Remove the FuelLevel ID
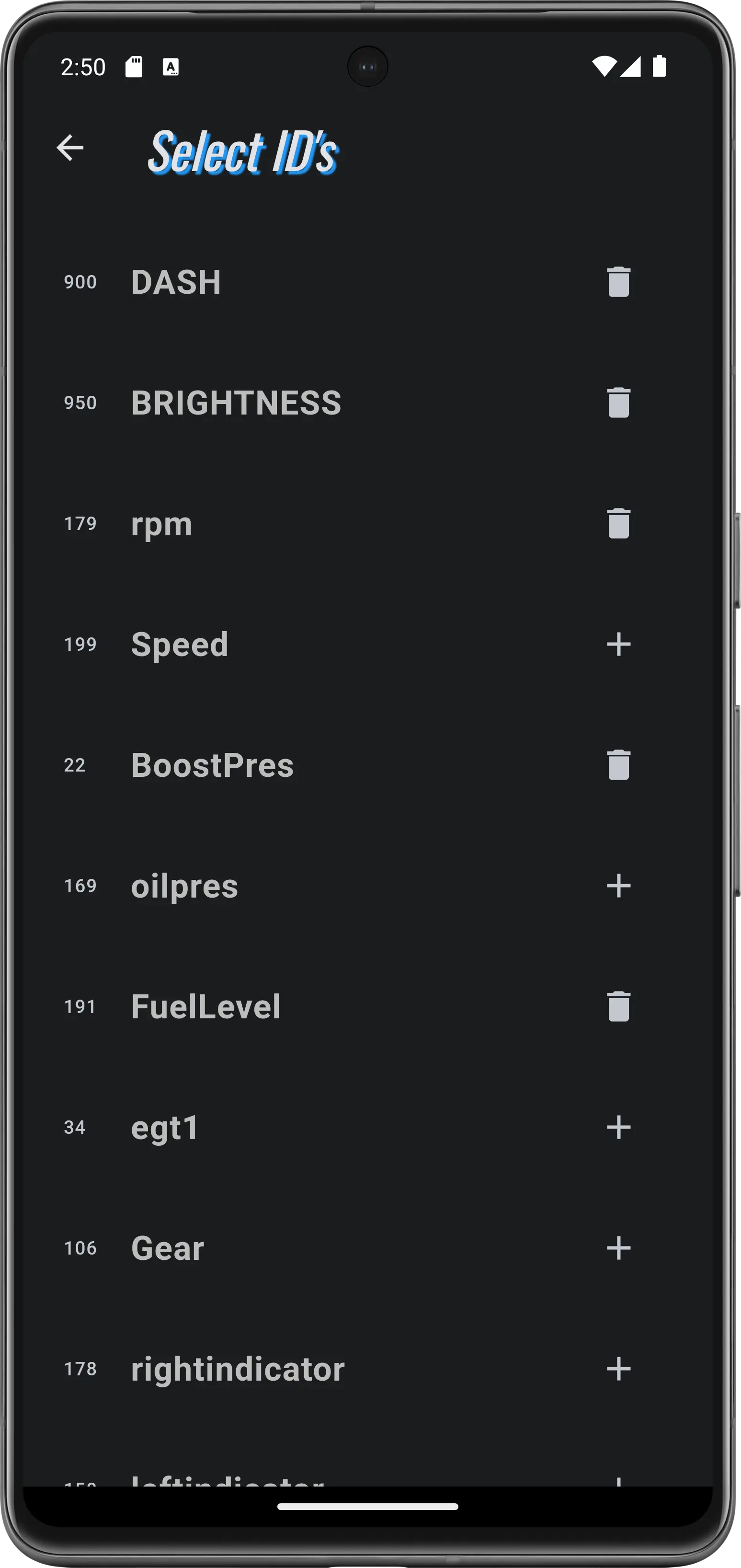 (618, 1006)
